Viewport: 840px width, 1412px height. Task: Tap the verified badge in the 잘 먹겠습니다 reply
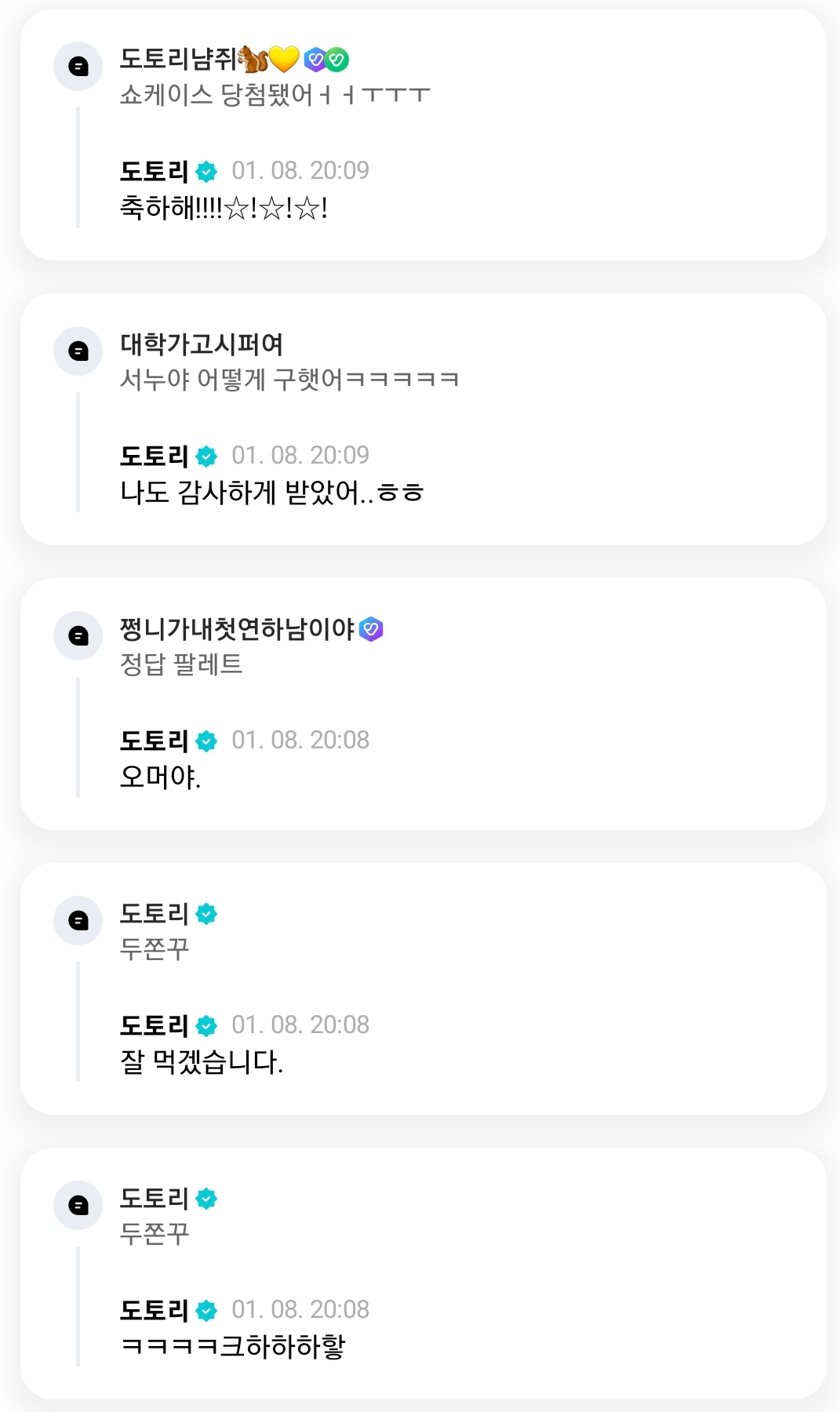pyautogui.click(x=206, y=1025)
